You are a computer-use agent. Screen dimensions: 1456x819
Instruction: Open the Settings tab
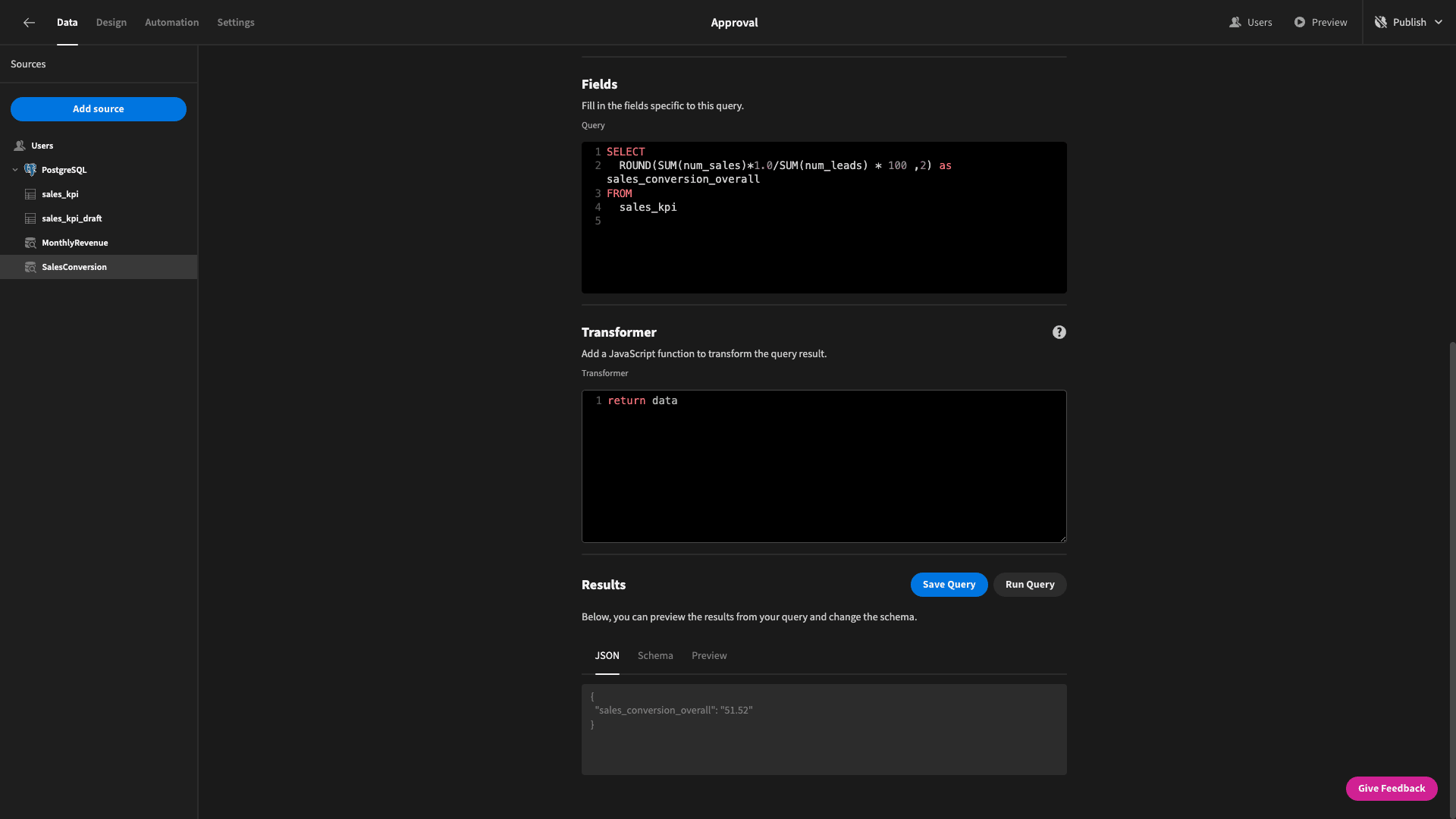[236, 23]
